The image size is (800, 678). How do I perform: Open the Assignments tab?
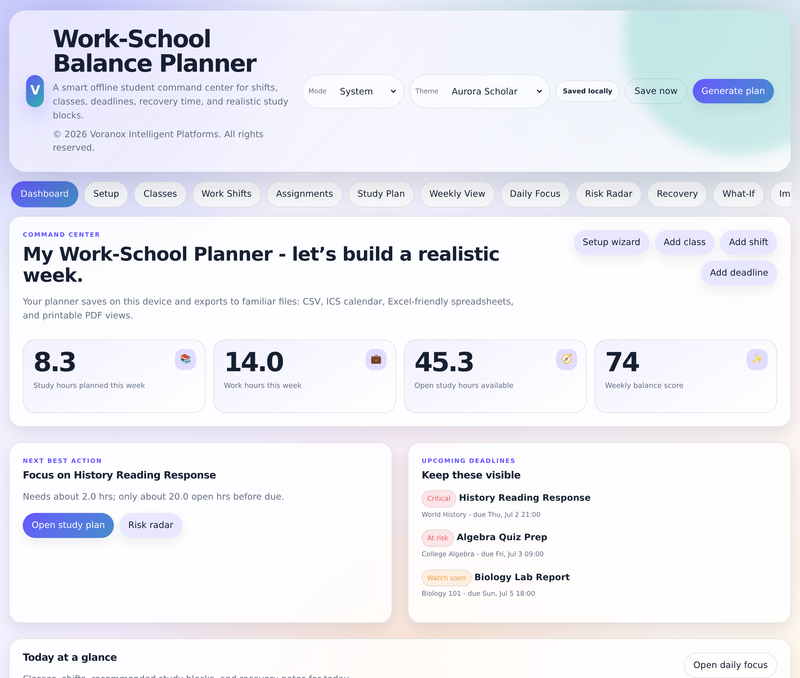(x=305, y=194)
